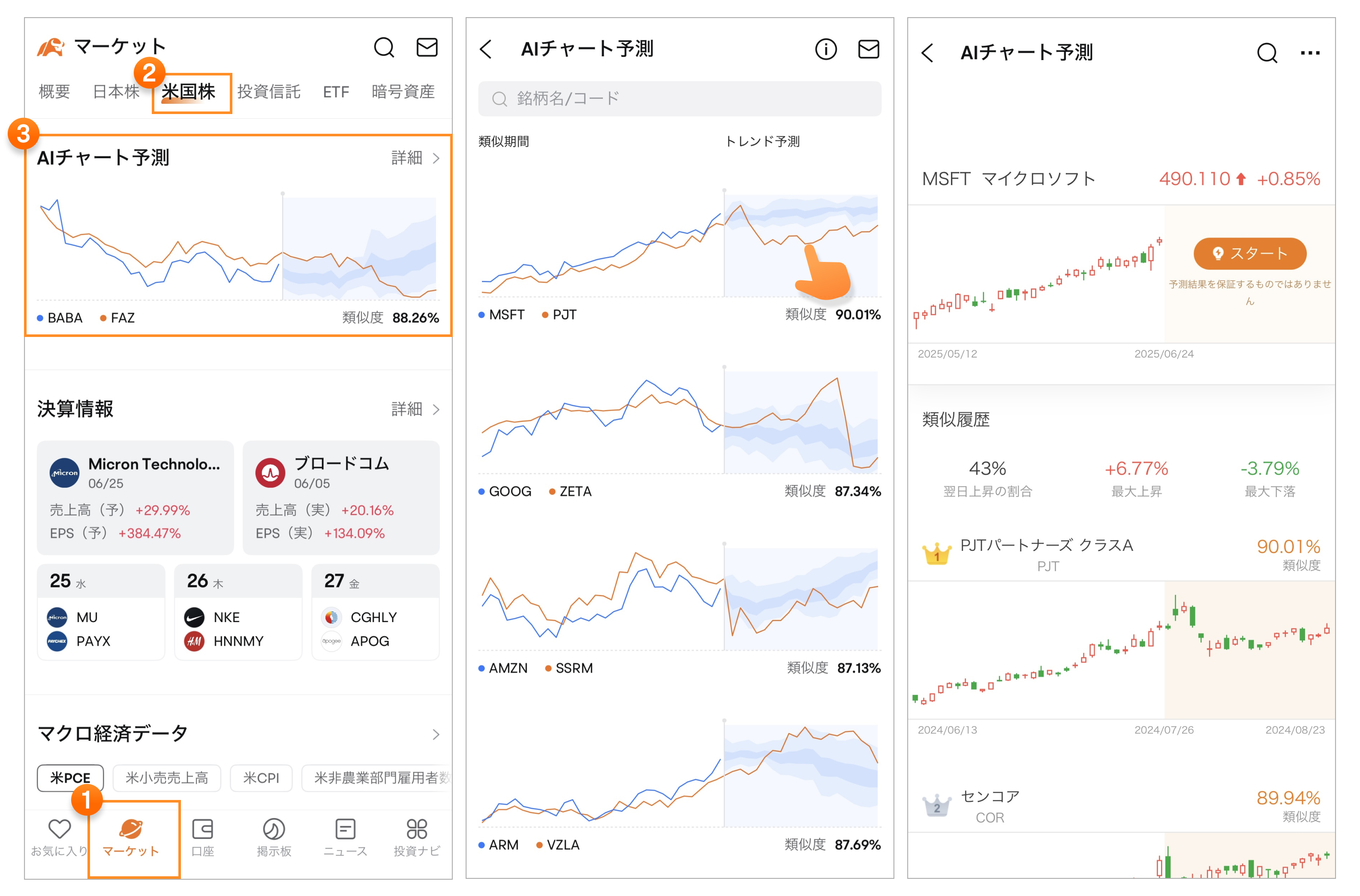Switch to the 米国株 tab
1360x896 pixels.
191,92
